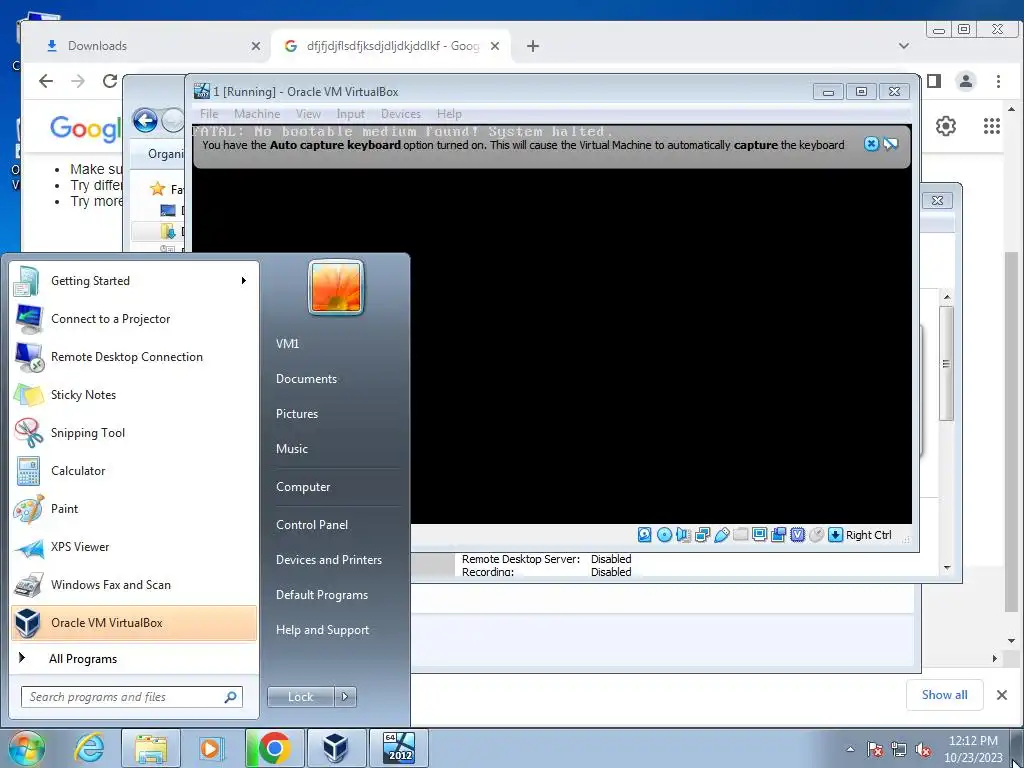Open Control Panel from Start menu
Screen dimensions: 1024x768
point(312,524)
